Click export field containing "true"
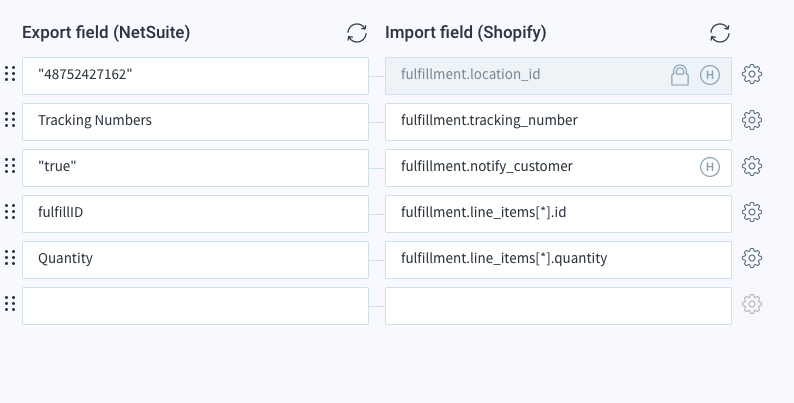Image resolution: width=794 pixels, height=403 pixels. [195, 168]
